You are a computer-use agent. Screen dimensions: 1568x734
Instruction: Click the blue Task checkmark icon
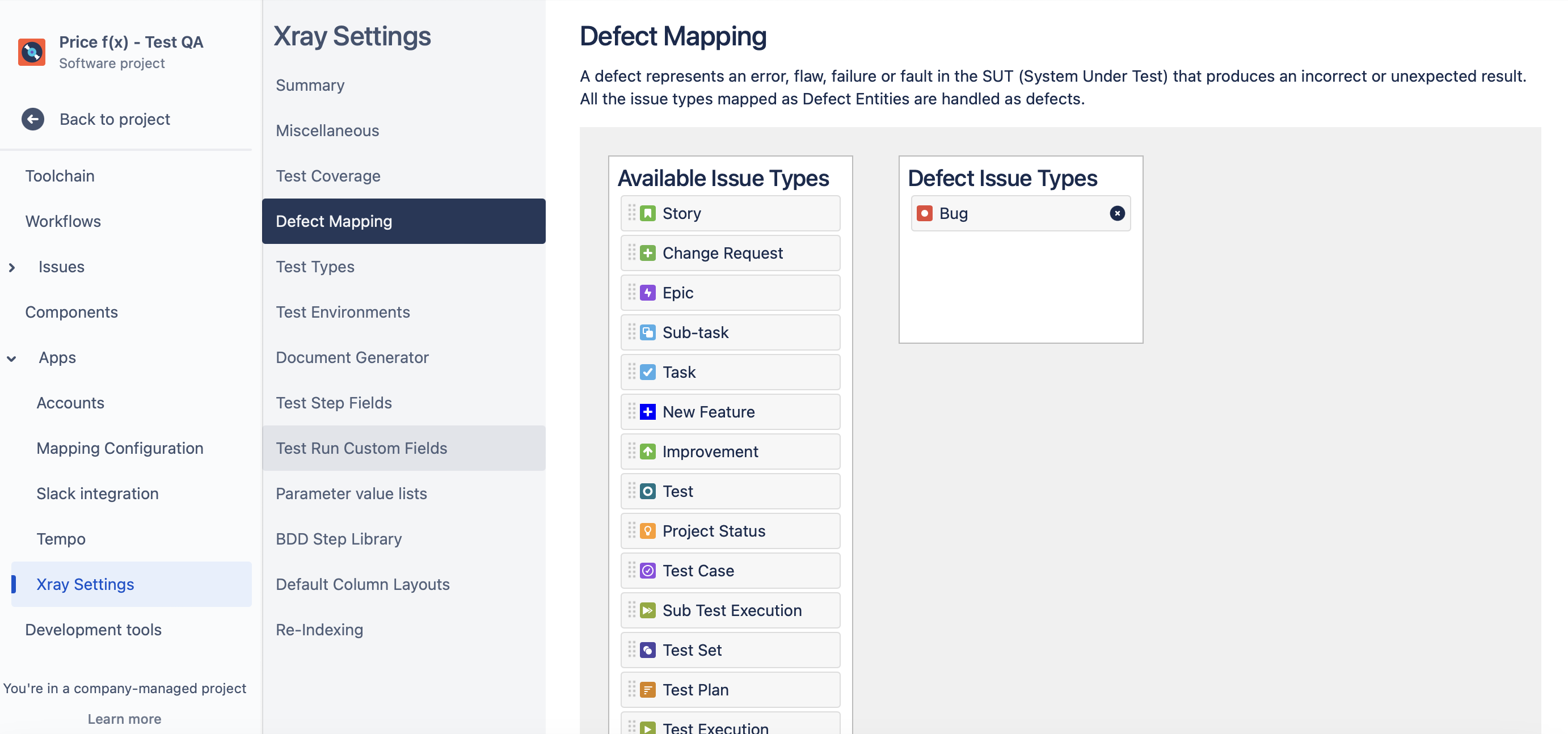(x=648, y=373)
